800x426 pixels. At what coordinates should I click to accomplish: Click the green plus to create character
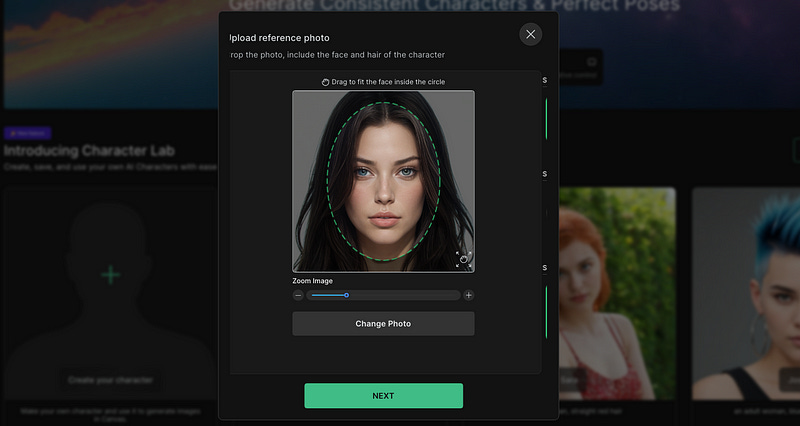pyautogui.click(x=110, y=275)
